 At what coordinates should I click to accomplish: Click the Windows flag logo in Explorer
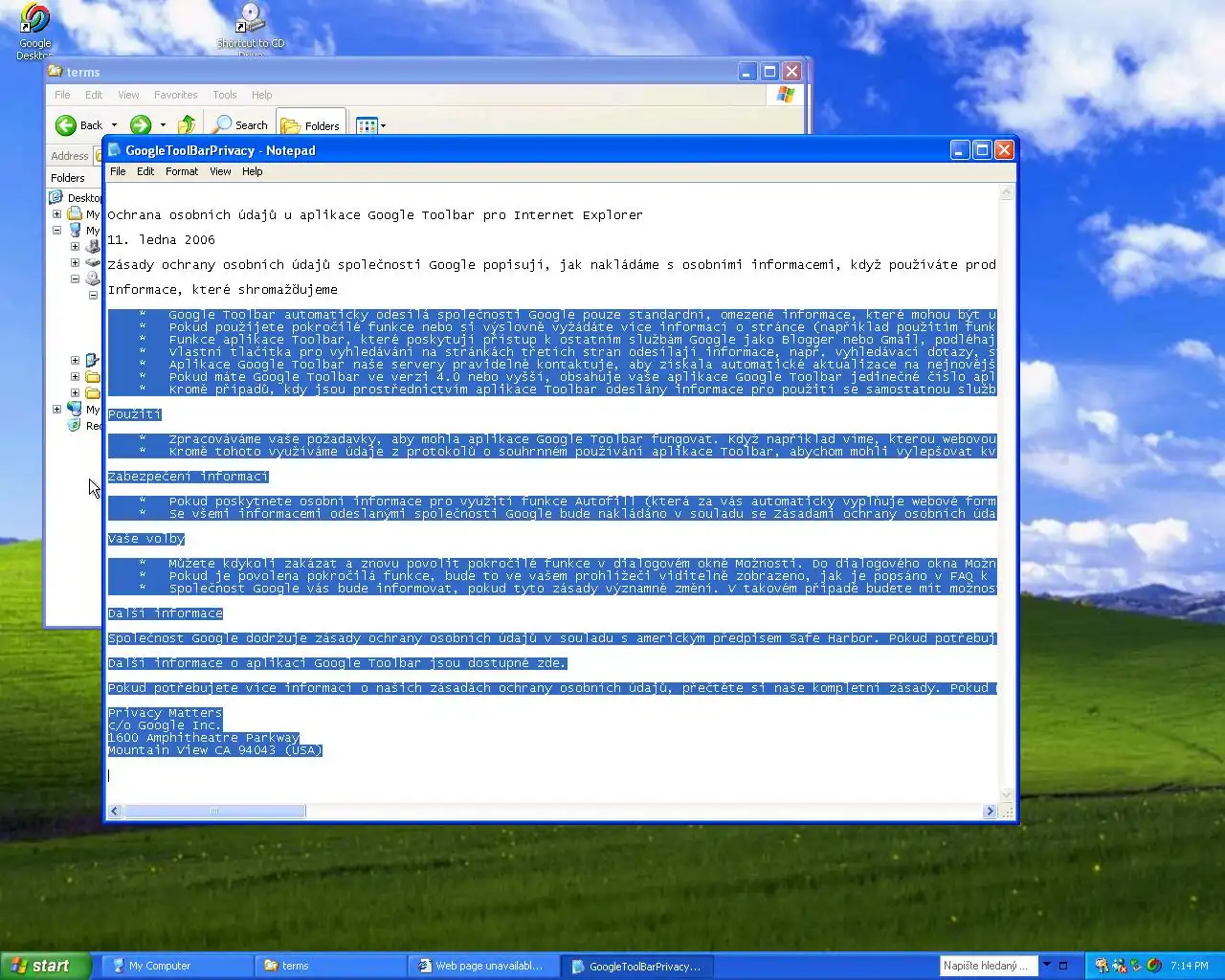point(786,95)
